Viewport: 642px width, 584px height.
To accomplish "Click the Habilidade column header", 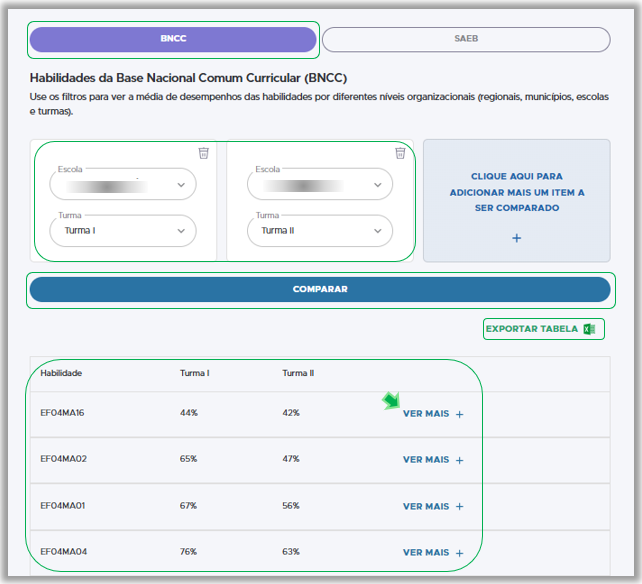I will [61, 373].
